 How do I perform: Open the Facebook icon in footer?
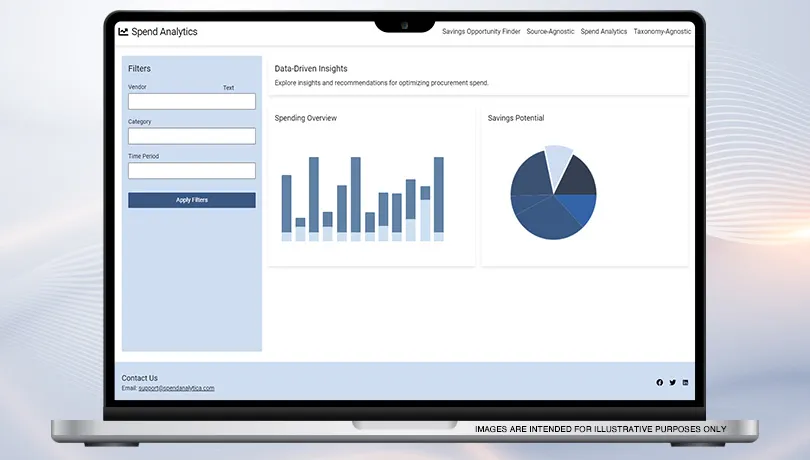click(659, 383)
